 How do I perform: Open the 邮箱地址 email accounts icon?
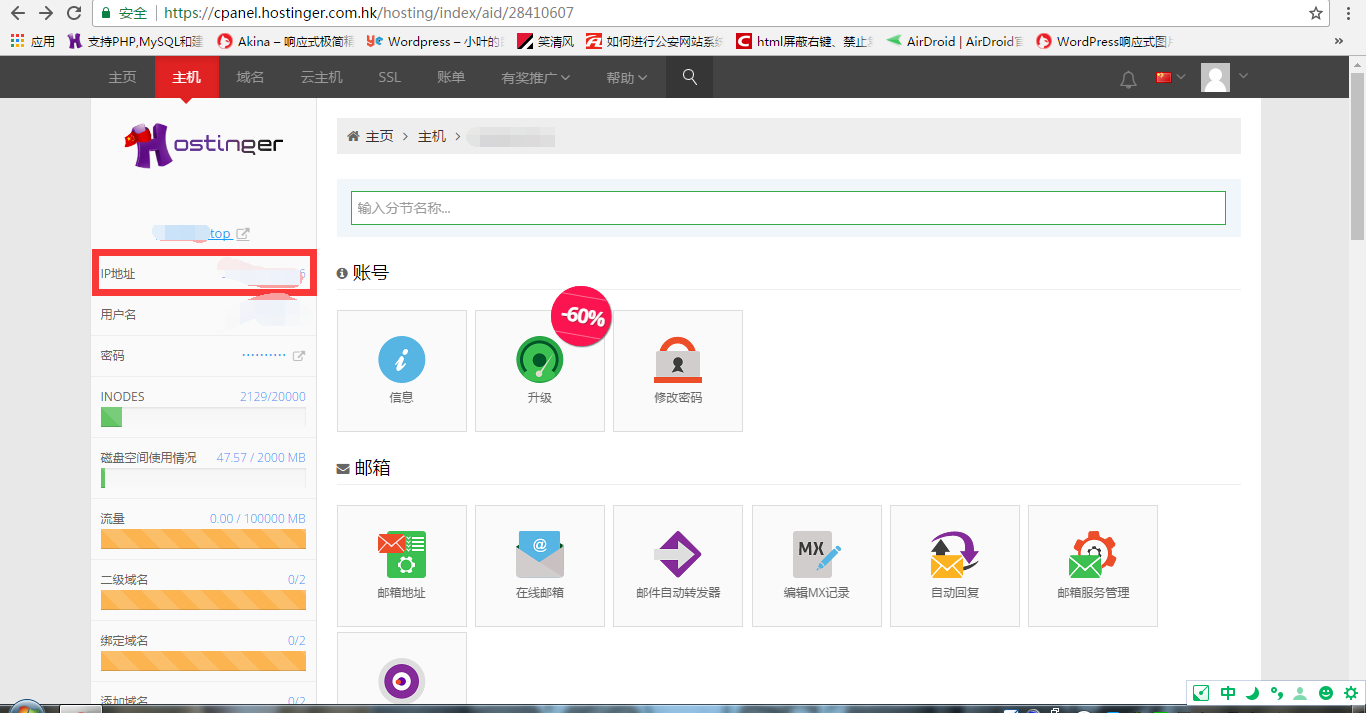click(401, 565)
